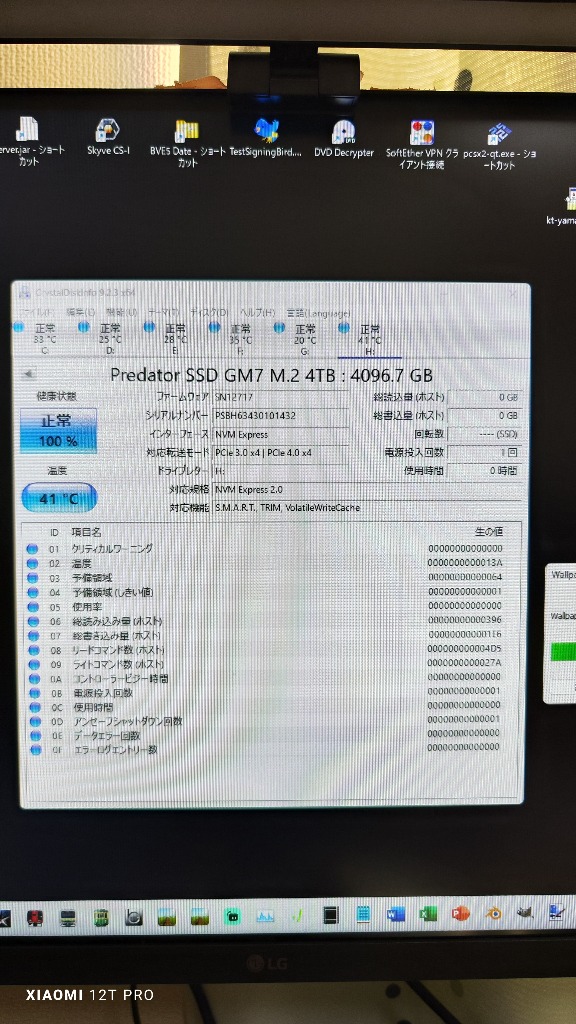This screenshot has height=1024, width=576.
Task: Open the ヘルプ(H) menu
Action: [258, 313]
